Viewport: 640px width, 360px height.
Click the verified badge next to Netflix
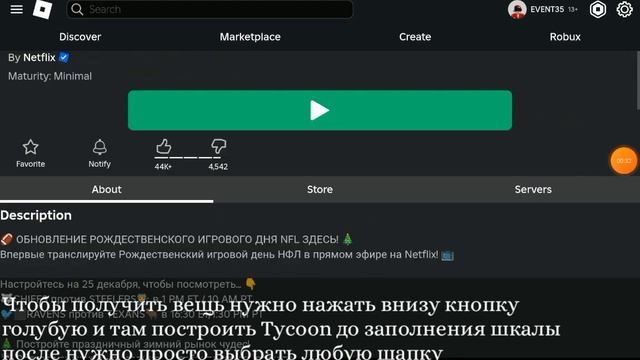pos(64,57)
